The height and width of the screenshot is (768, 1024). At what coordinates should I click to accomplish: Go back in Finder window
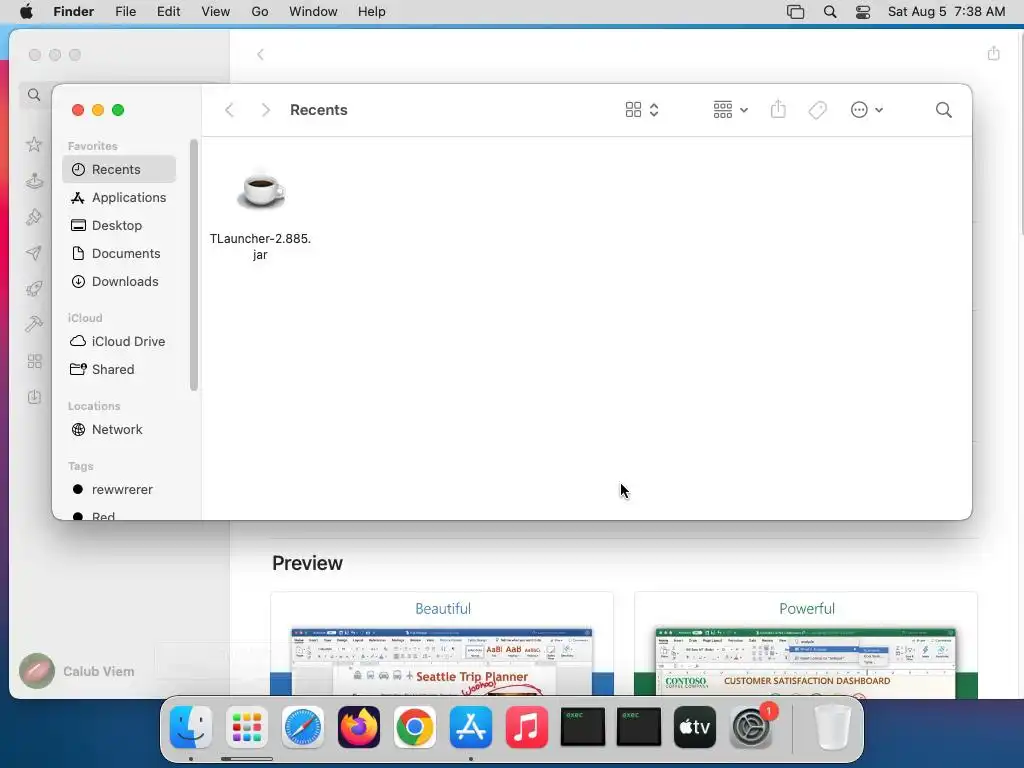coord(229,110)
